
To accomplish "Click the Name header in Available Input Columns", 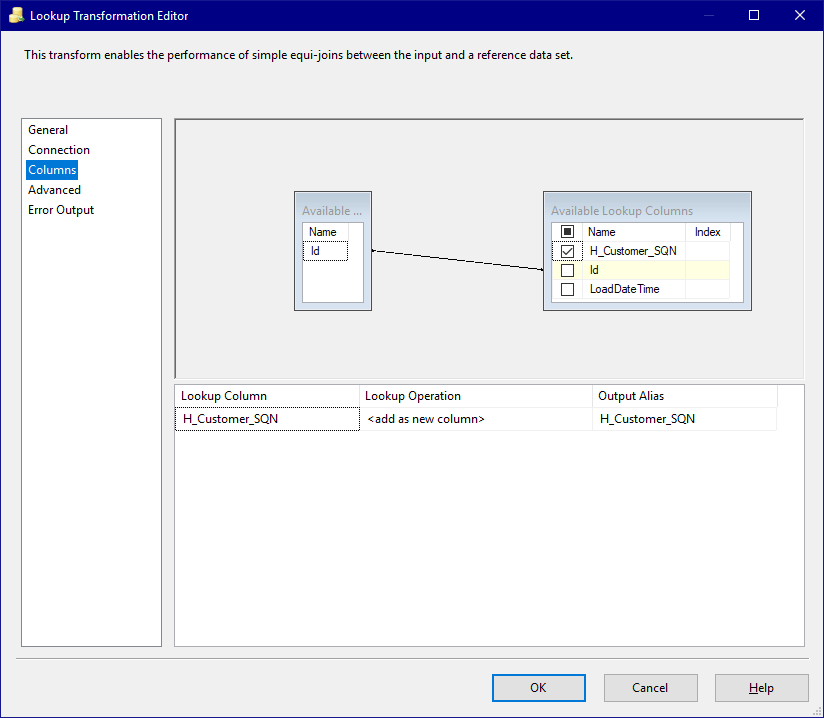I will click(326, 232).
